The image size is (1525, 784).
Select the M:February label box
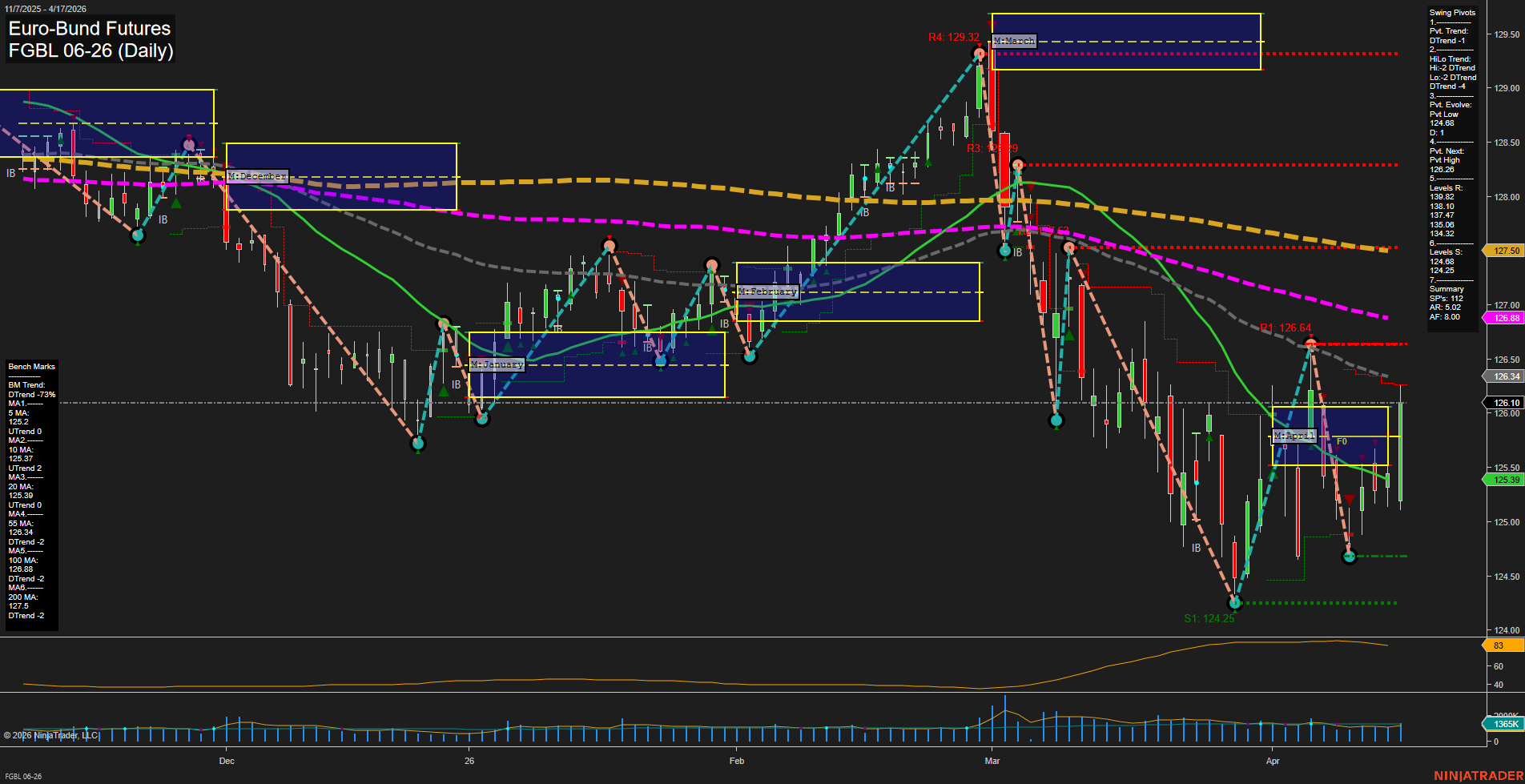(x=768, y=291)
